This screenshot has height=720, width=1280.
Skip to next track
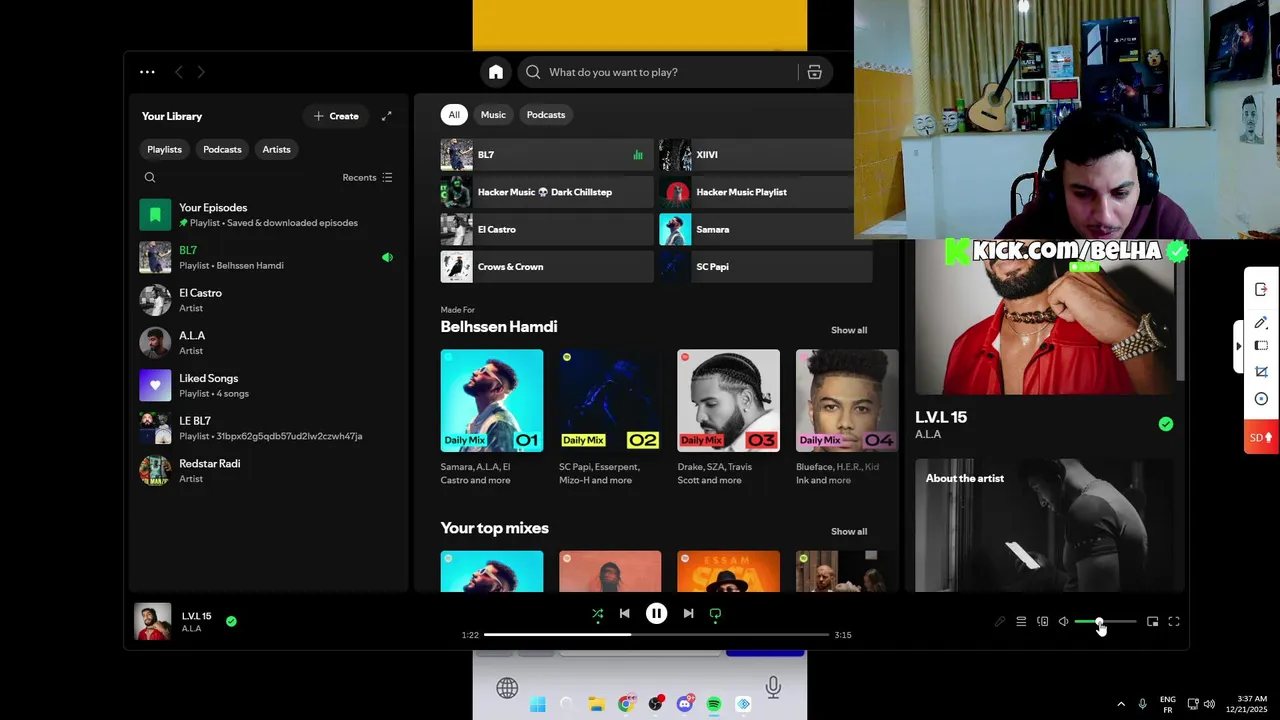pyautogui.click(x=688, y=614)
